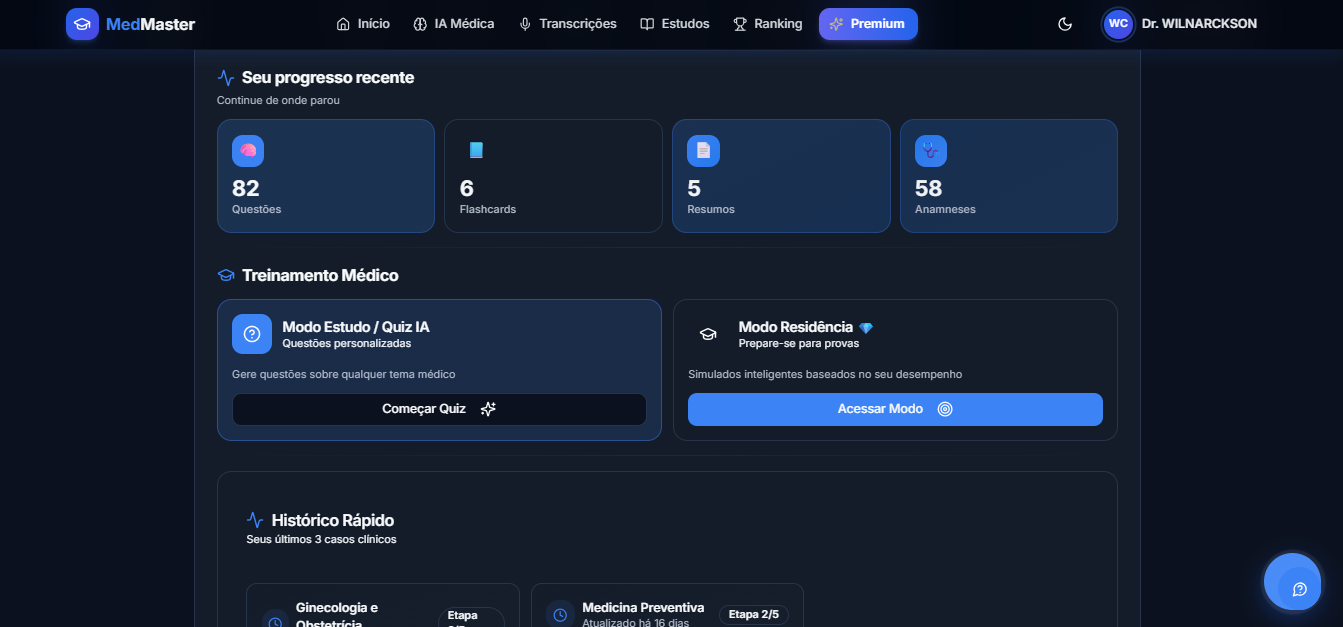Viewport: 1343px width, 627px height.
Task: Click the question mark Quiz icon
Action: 252,334
